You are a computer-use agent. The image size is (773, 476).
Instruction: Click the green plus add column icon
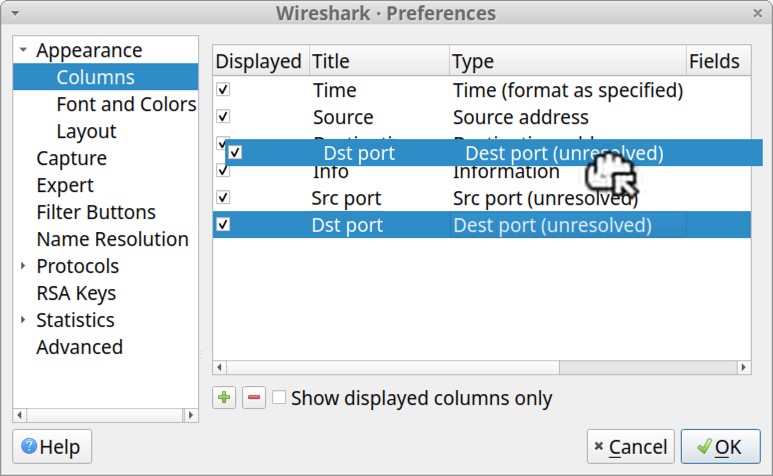[x=224, y=397]
